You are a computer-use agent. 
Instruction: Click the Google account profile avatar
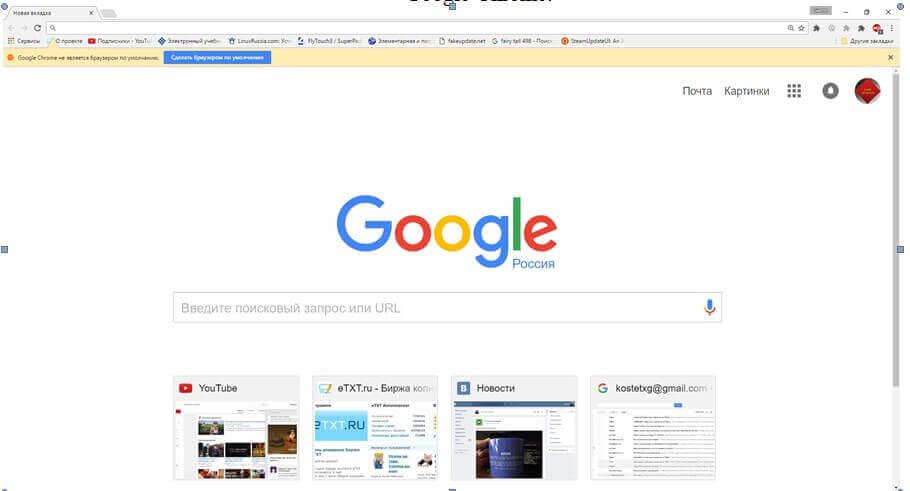click(867, 91)
